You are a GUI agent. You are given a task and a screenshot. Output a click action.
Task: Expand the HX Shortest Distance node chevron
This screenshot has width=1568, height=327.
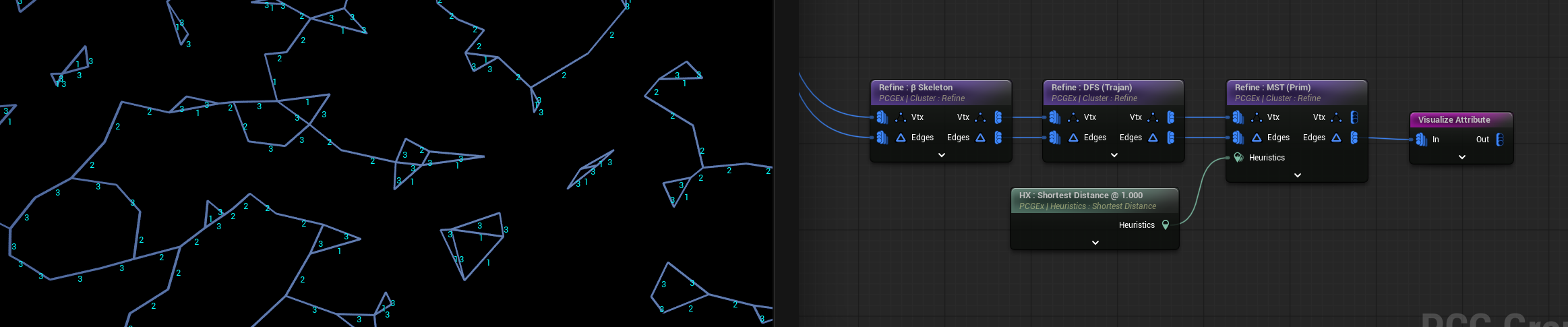1095,243
